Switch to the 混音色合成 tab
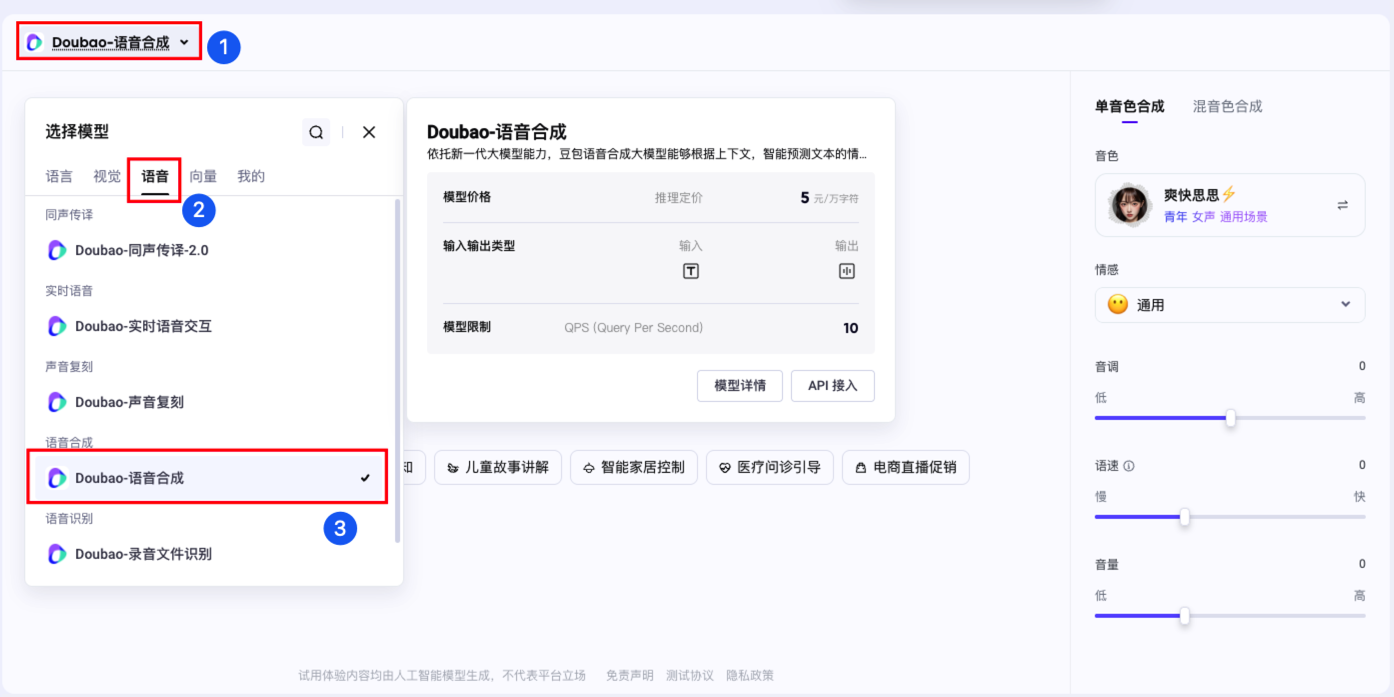The image size is (1394, 697). pyautogui.click(x=1228, y=106)
